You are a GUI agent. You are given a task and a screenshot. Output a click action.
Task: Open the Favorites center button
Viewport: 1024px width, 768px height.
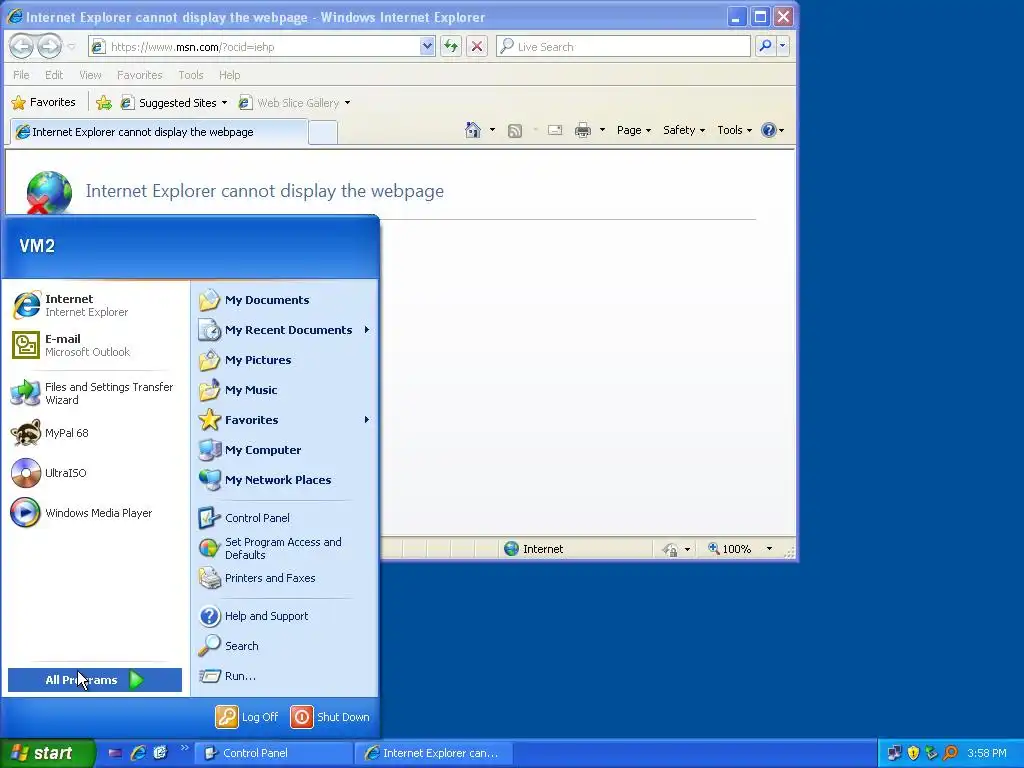click(44, 103)
